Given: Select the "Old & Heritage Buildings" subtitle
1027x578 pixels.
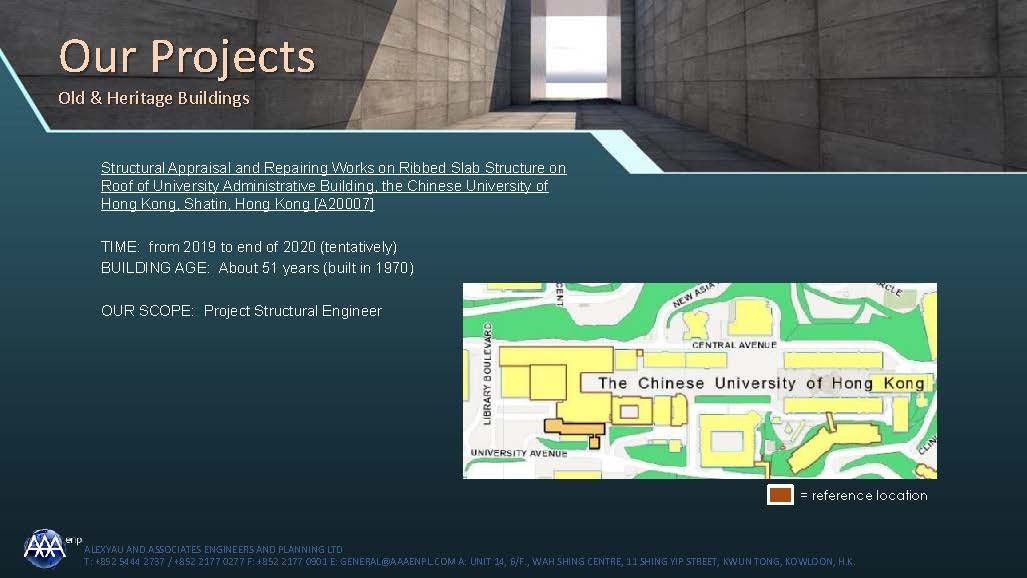Looking at the screenshot, I should [x=153, y=98].
